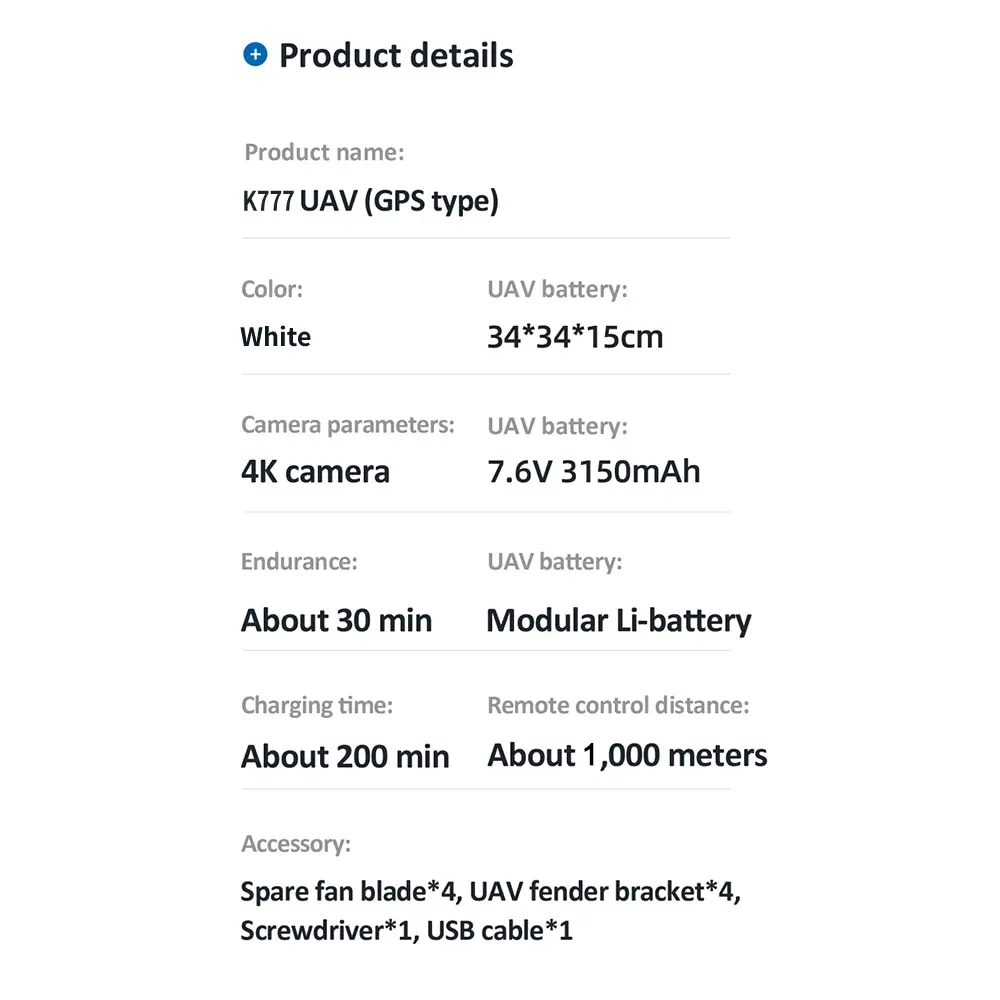
Task: Select the Product details heading
Action: (396, 55)
